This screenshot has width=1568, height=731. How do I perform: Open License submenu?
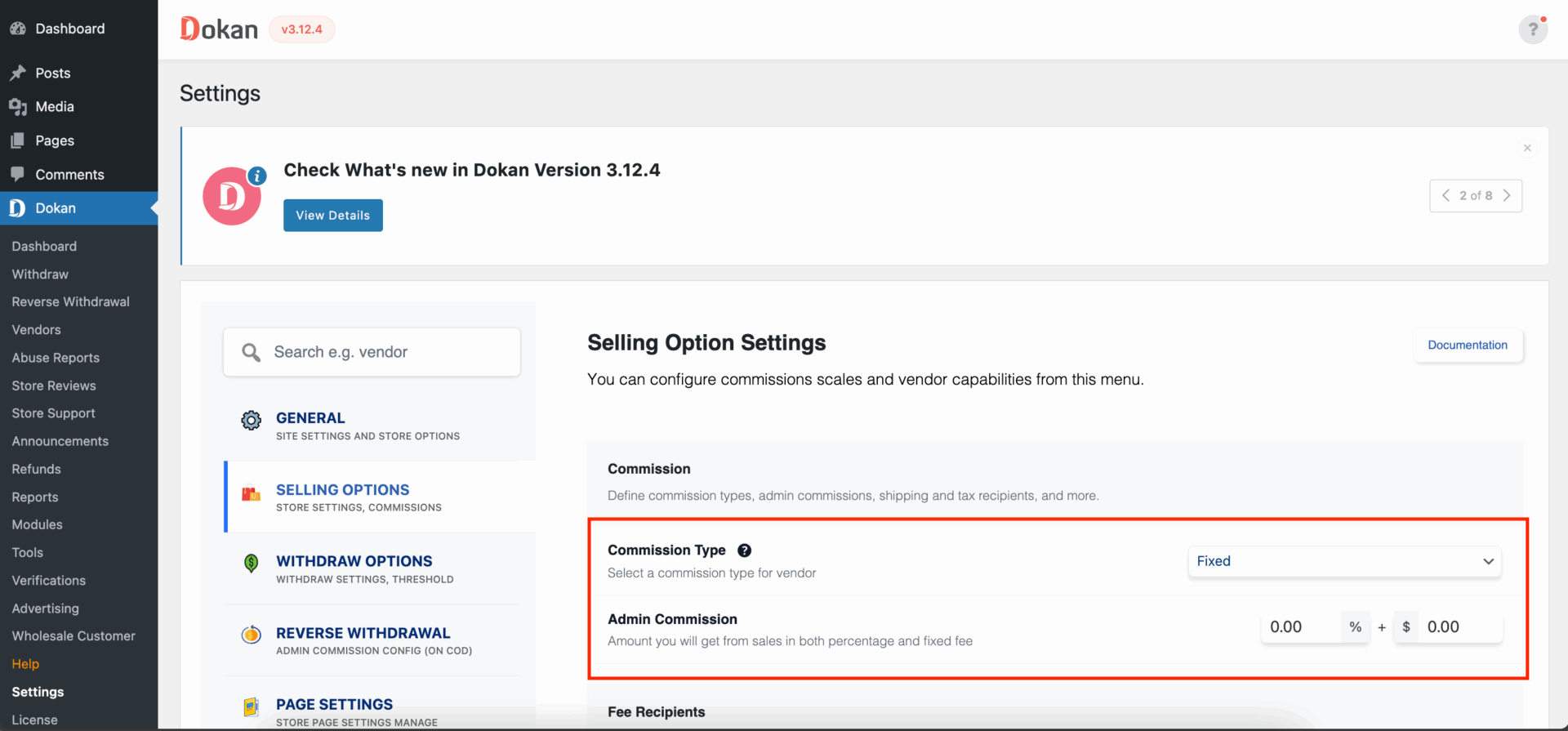[x=35, y=720]
